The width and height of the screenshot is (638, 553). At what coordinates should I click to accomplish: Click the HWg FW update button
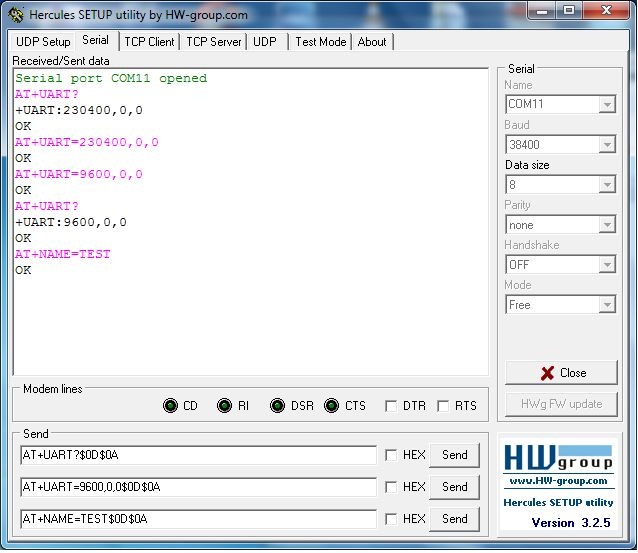coord(561,404)
